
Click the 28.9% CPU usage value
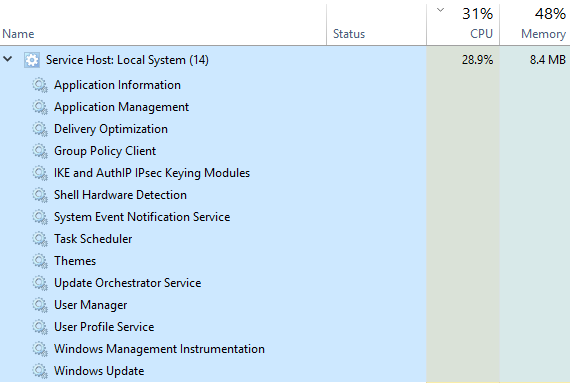pos(477,60)
